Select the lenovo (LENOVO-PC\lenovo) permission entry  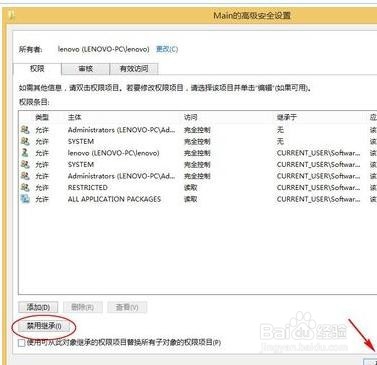(x=197, y=153)
